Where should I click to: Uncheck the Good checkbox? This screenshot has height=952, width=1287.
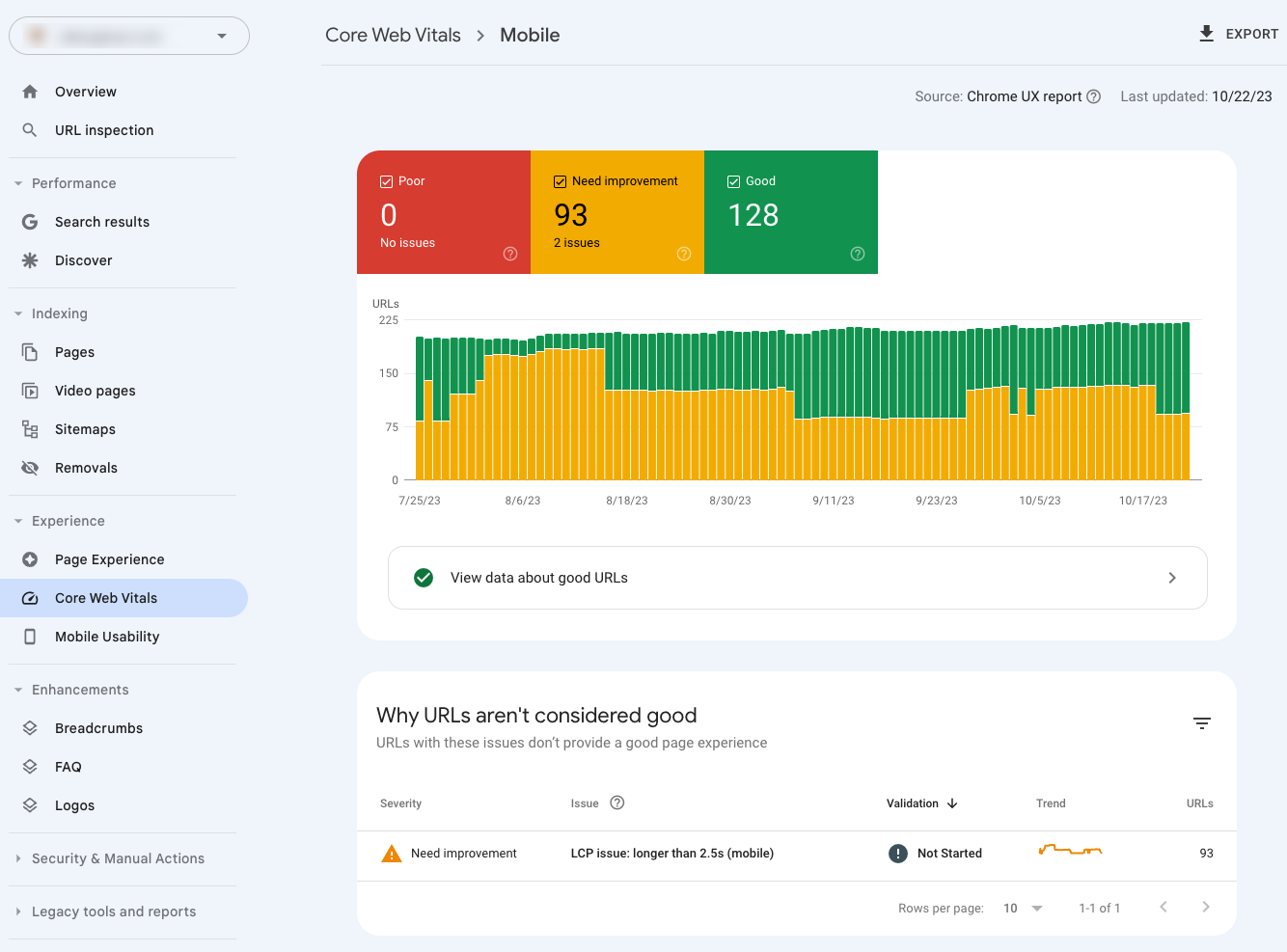(x=733, y=181)
